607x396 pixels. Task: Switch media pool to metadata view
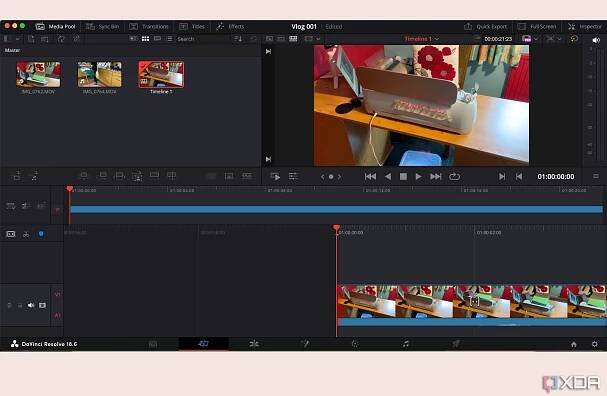133,39
